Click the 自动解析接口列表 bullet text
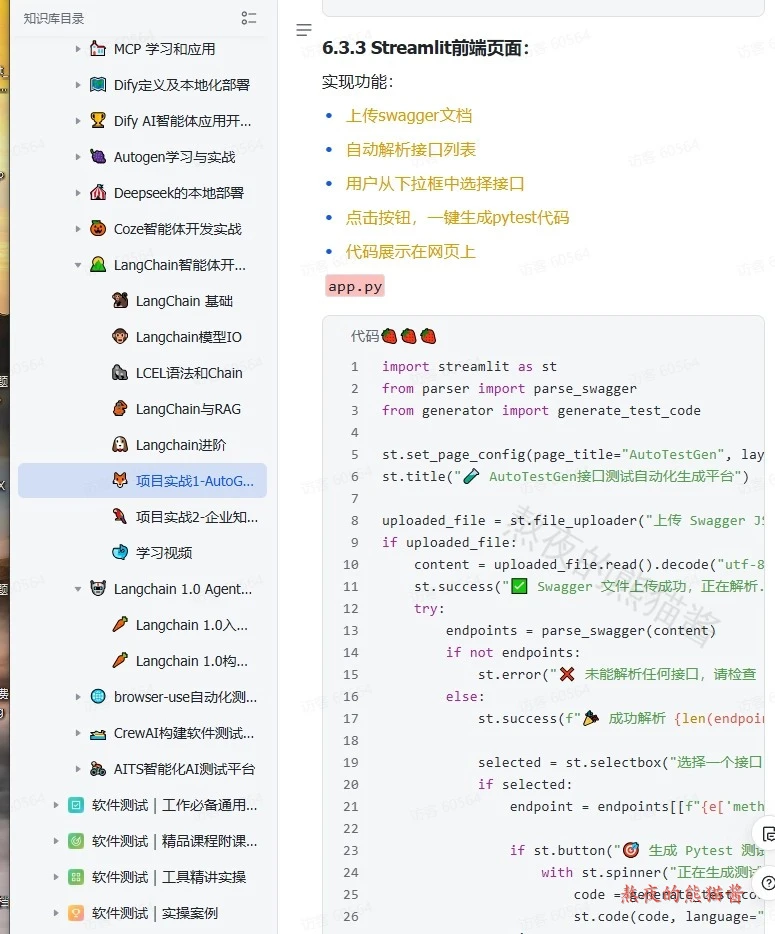The image size is (775, 934). coord(410,150)
